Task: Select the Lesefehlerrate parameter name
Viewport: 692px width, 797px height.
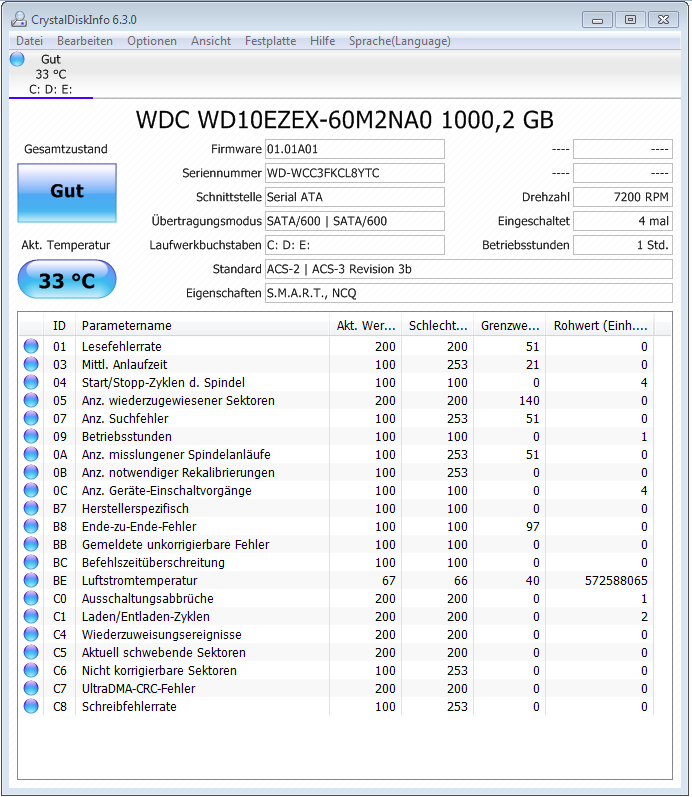Action: point(122,347)
